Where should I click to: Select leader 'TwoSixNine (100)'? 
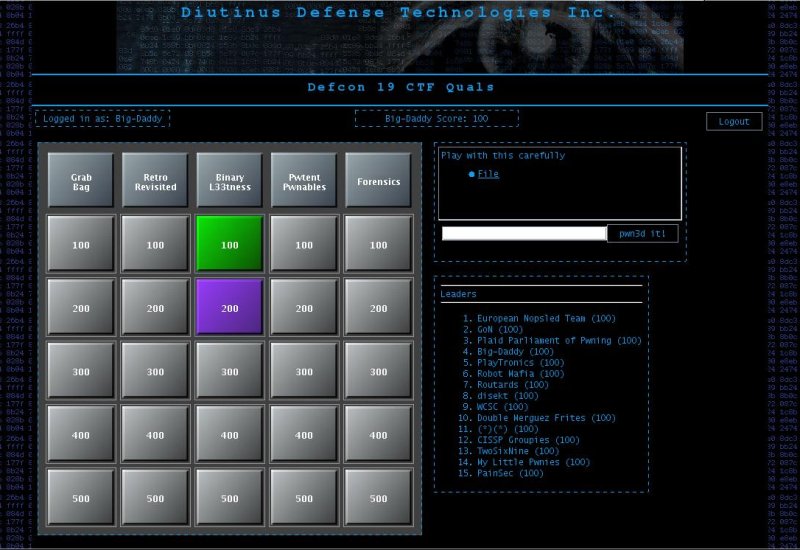coord(518,451)
